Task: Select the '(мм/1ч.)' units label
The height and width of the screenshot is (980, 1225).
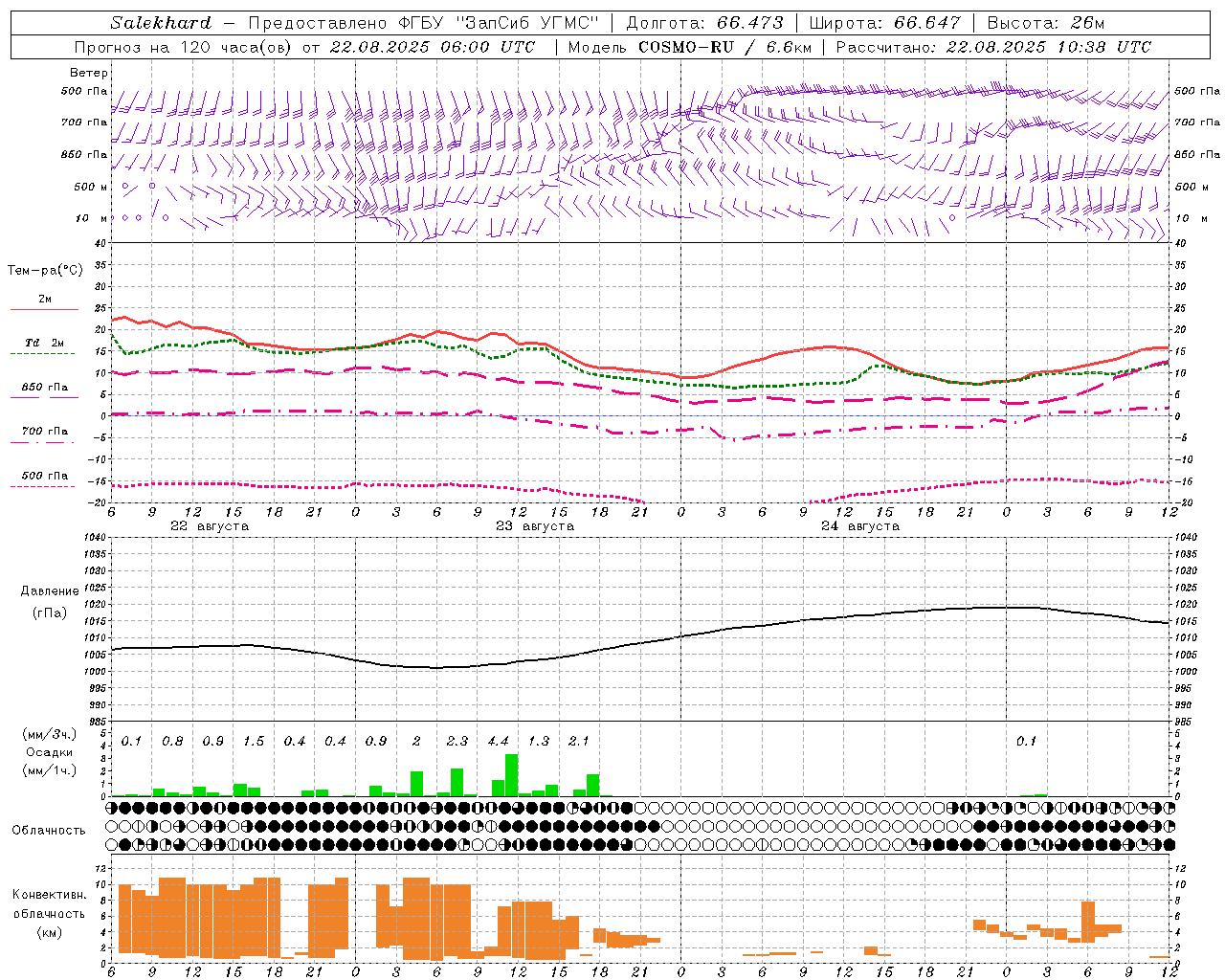Action: click(49, 769)
